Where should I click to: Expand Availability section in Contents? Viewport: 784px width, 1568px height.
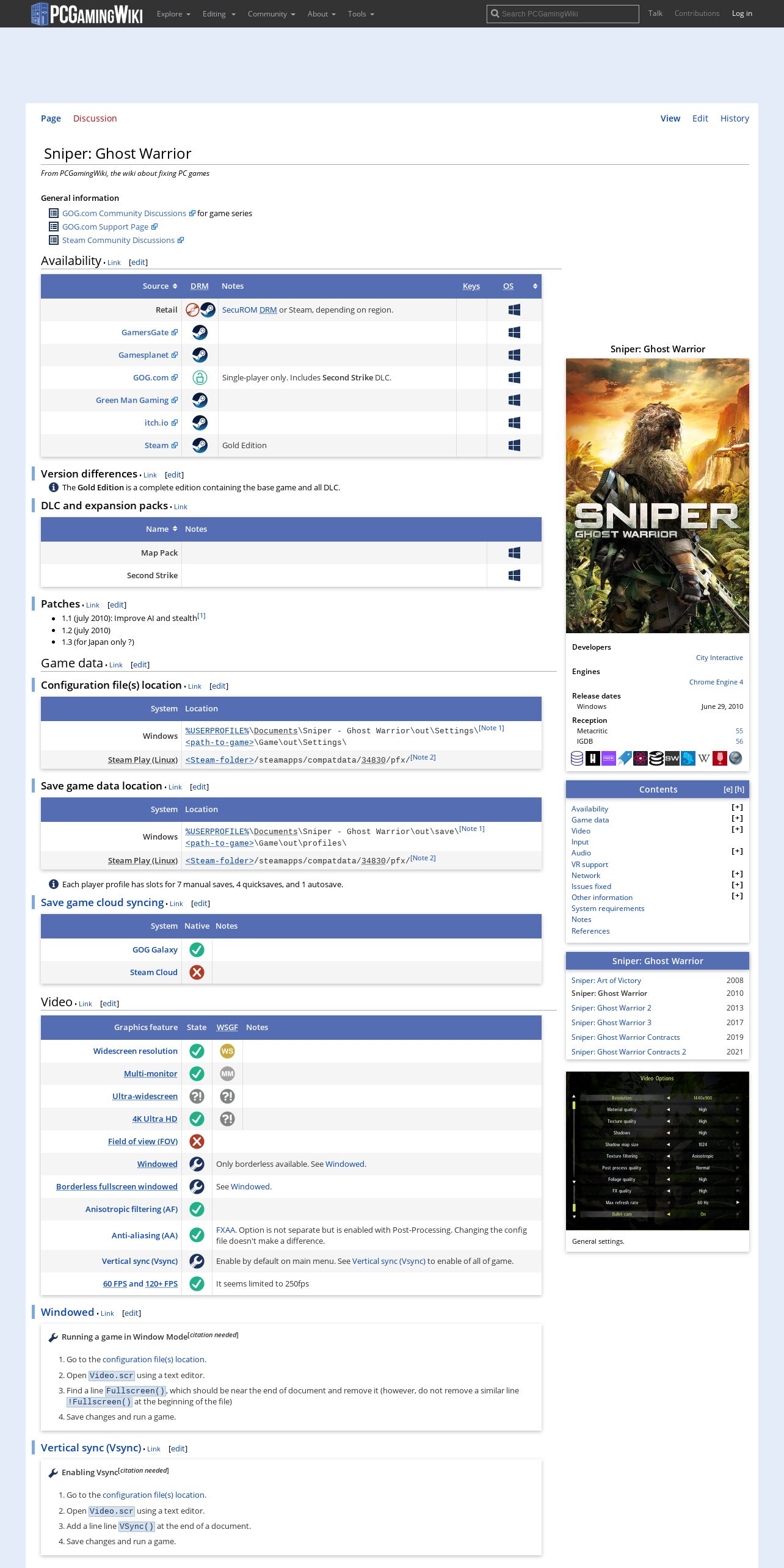coord(737,807)
